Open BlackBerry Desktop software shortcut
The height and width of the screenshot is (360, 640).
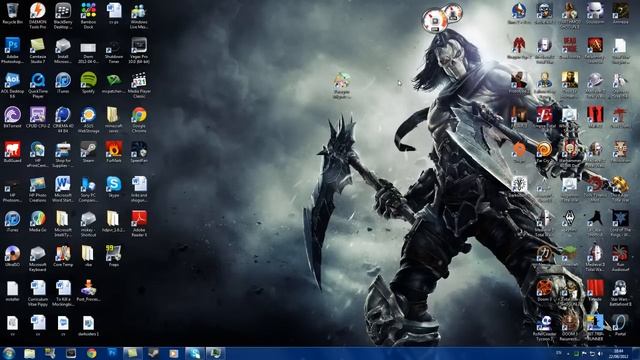tap(63, 16)
